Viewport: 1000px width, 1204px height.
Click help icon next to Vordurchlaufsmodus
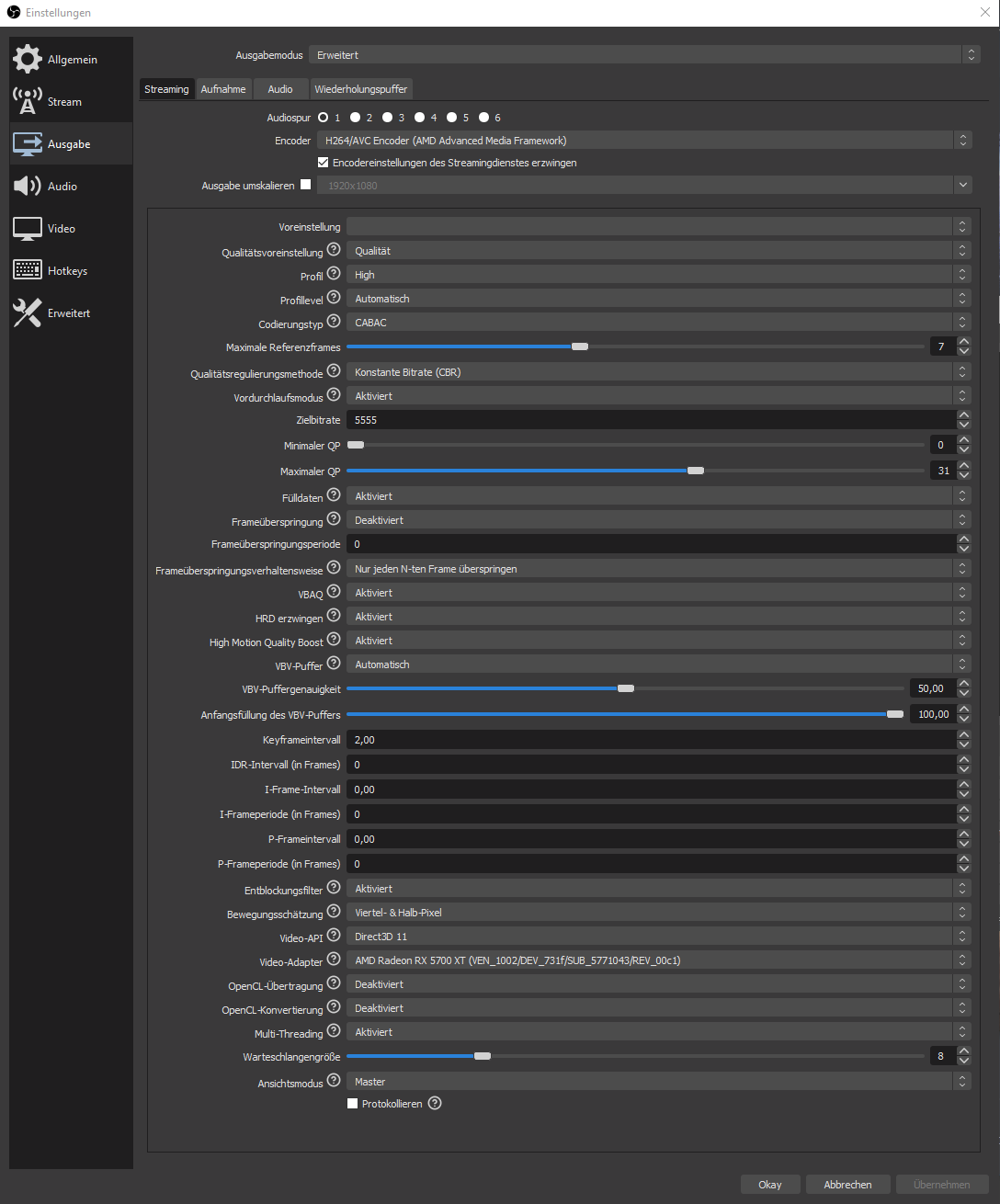(x=334, y=394)
